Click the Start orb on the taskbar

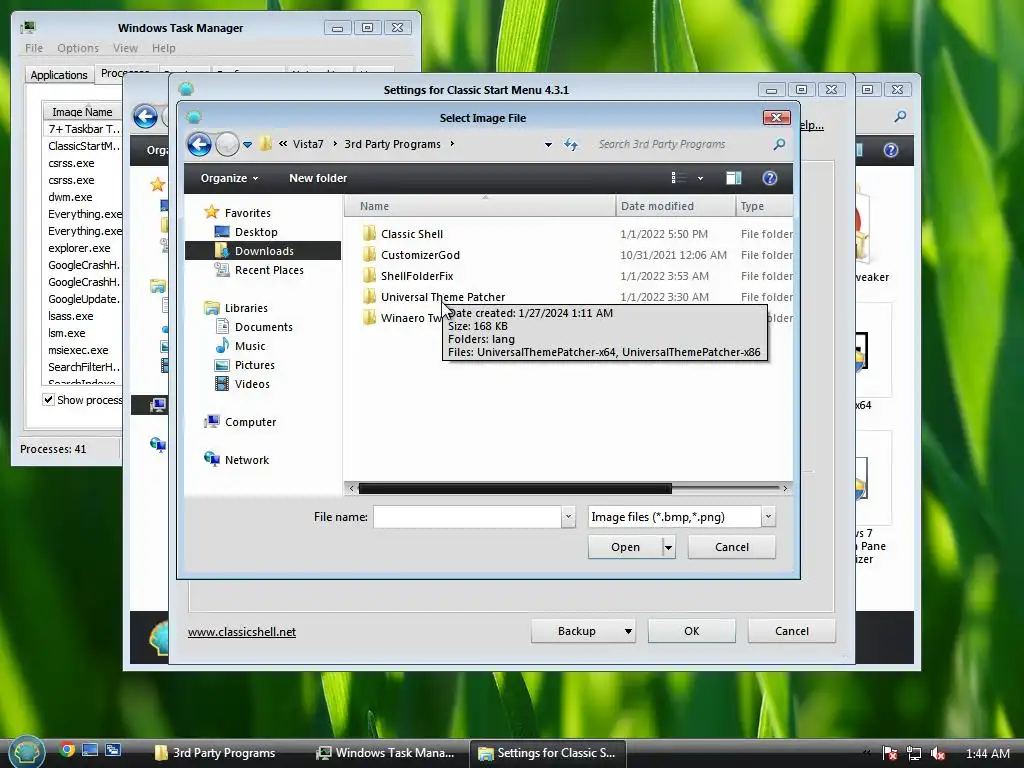(26, 752)
